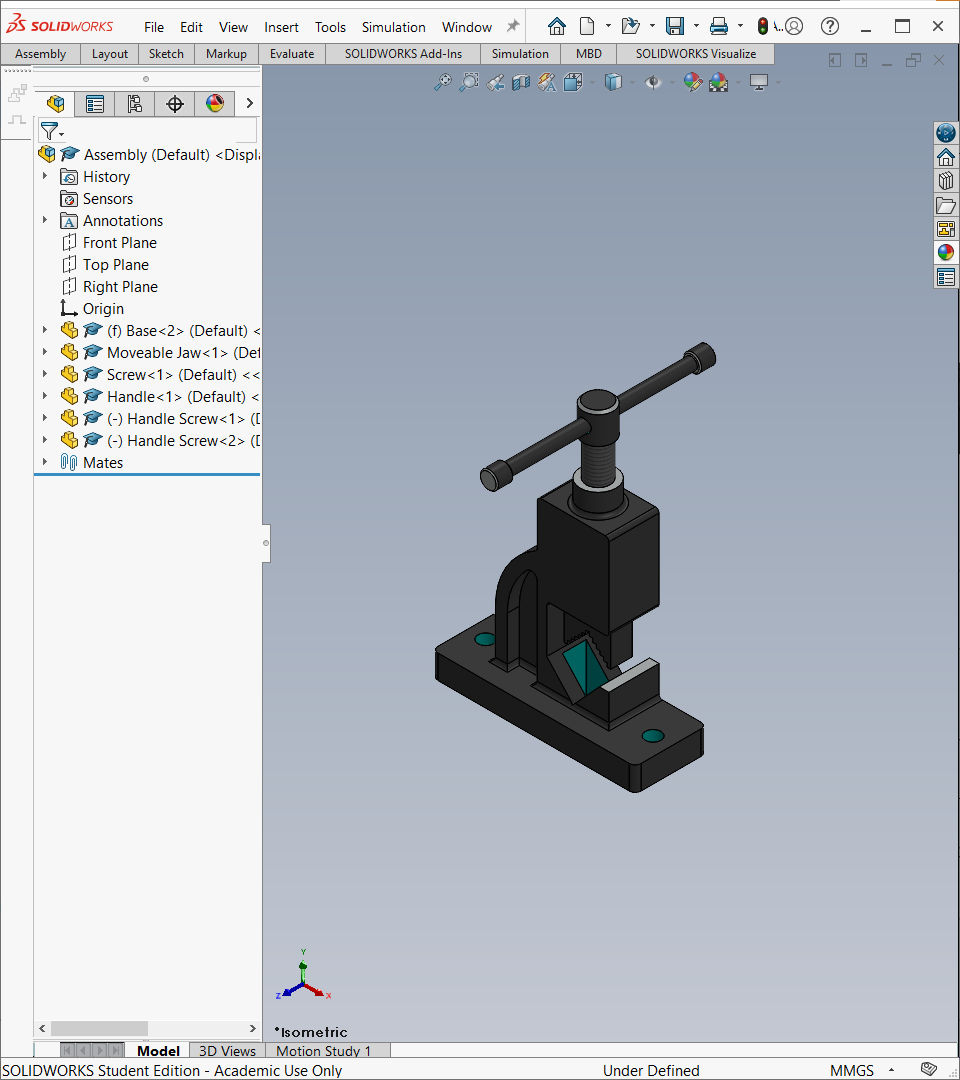Open the Insert menu
960x1080 pixels.
pyautogui.click(x=281, y=27)
